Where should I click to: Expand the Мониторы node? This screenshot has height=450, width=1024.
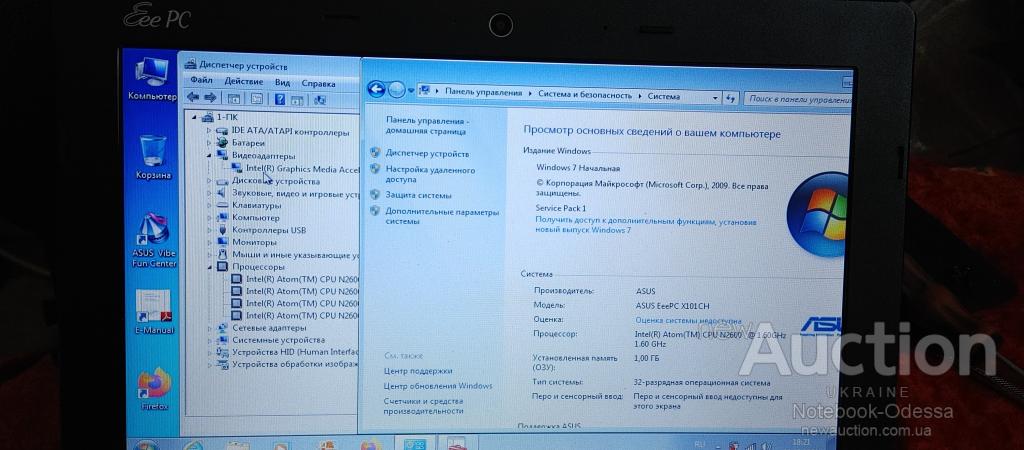(209, 242)
